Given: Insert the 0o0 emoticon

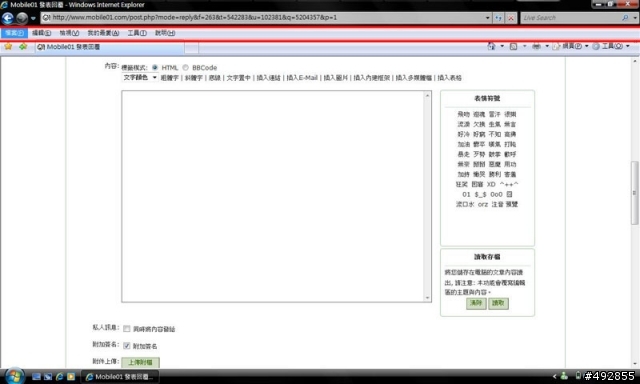Looking at the screenshot, I should (496, 195).
